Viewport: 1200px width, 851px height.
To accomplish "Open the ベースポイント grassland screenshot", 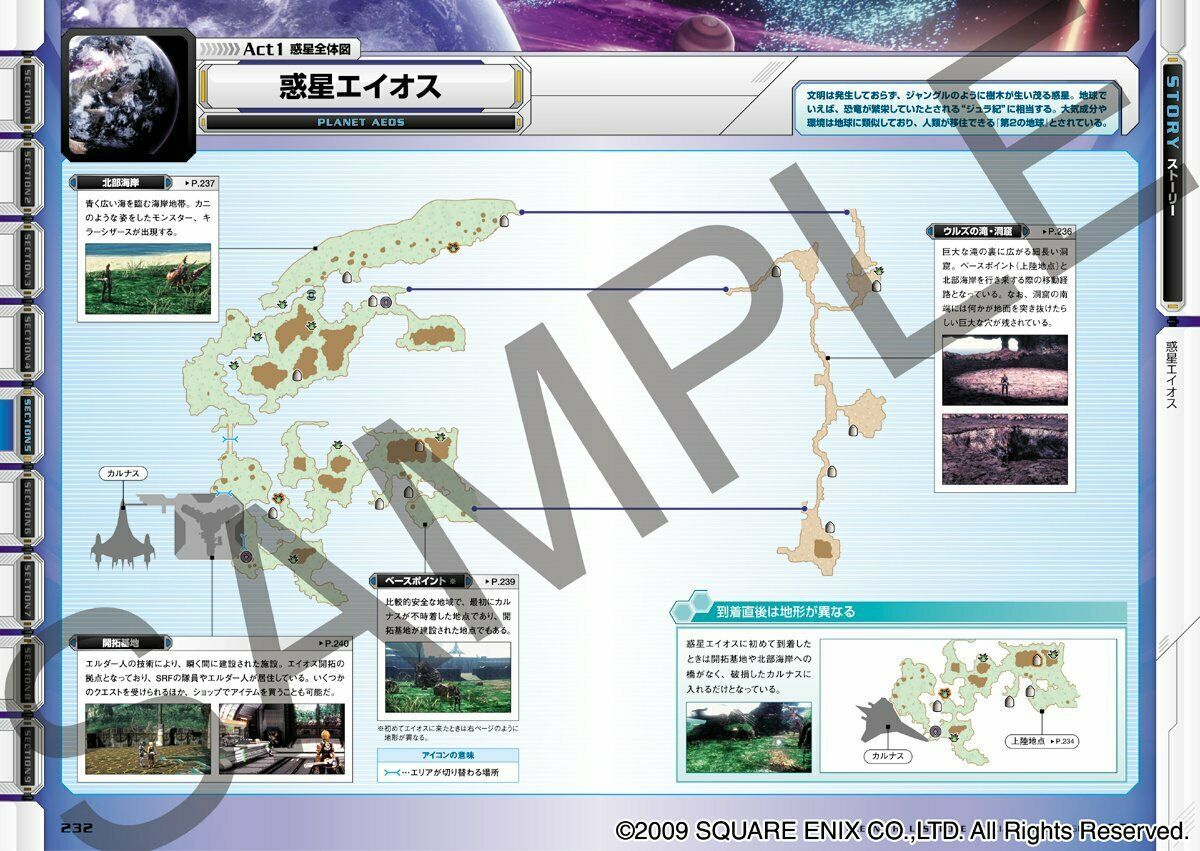I will [x=448, y=677].
